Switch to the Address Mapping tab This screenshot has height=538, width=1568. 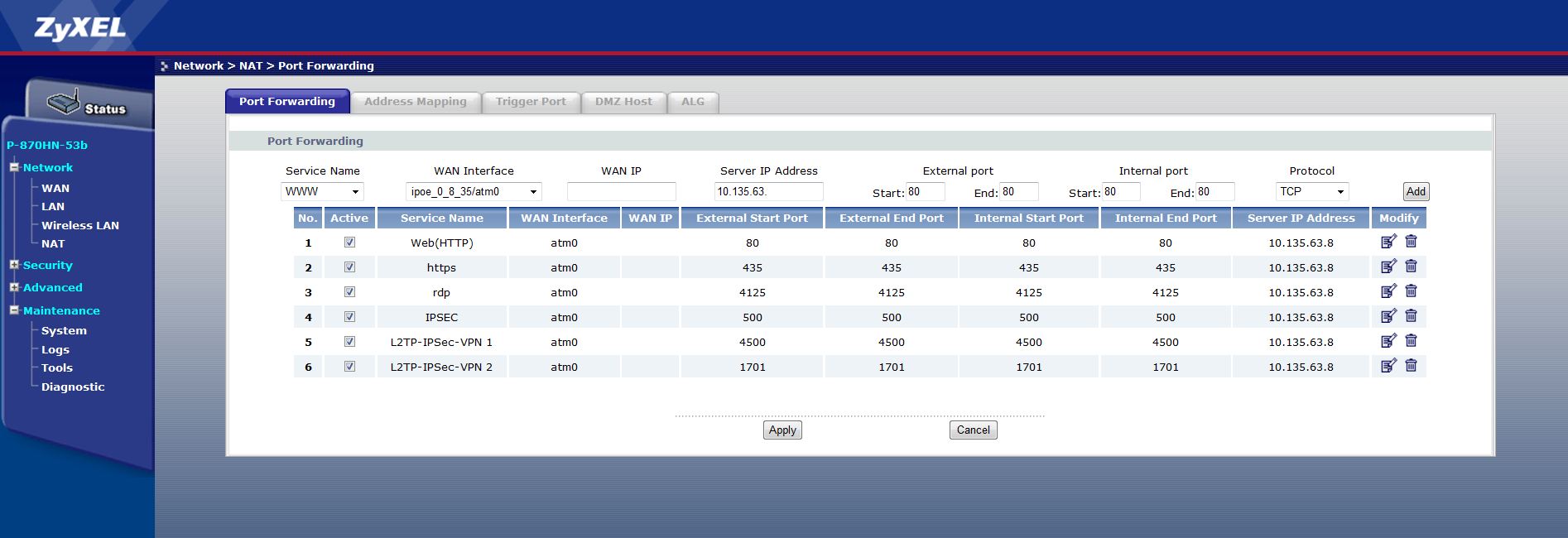pyautogui.click(x=416, y=102)
